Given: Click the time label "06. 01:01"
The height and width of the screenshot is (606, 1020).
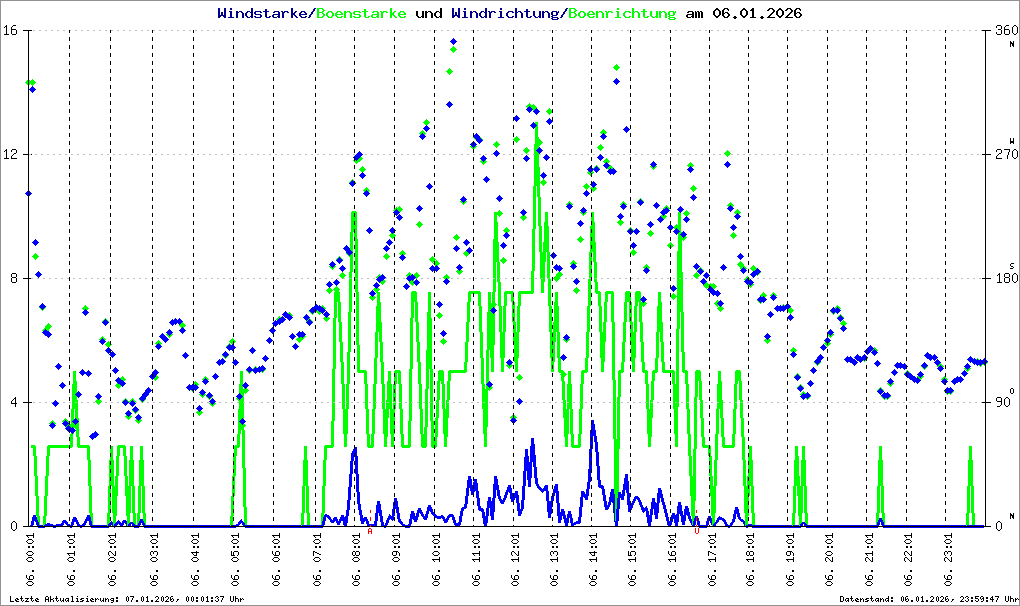Looking at the screenshot, I should (71, 560).
